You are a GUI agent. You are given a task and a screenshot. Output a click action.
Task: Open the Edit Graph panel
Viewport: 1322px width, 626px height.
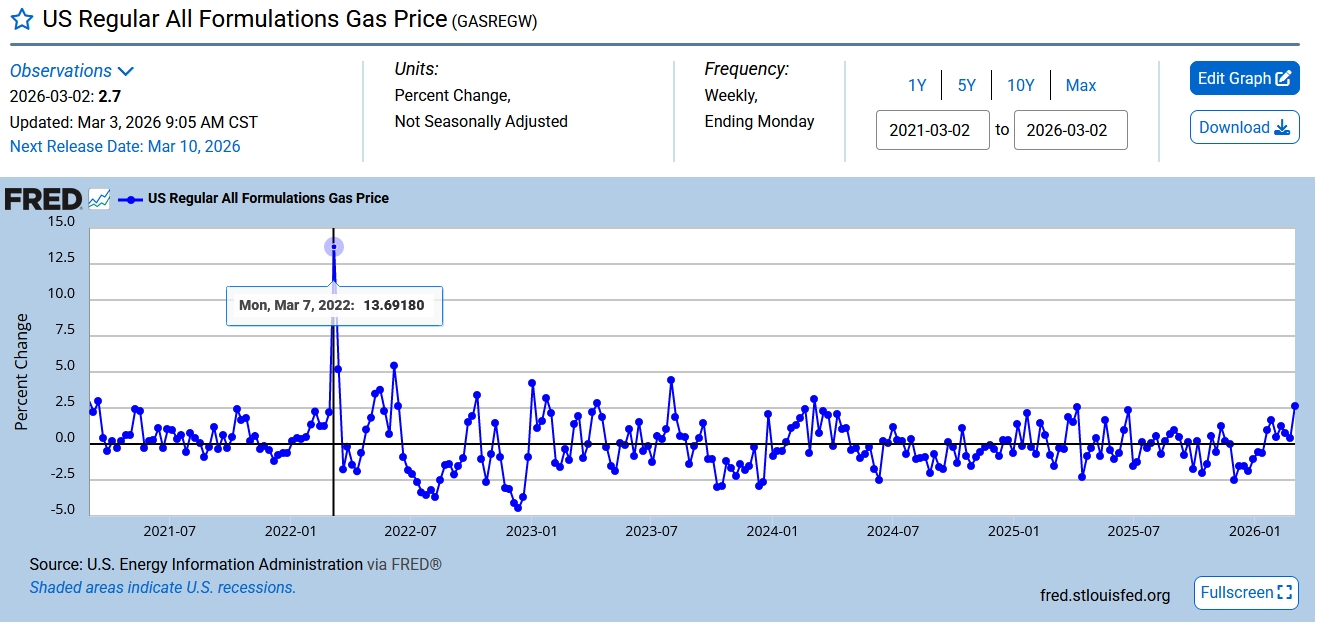(x=1244, y=79)
